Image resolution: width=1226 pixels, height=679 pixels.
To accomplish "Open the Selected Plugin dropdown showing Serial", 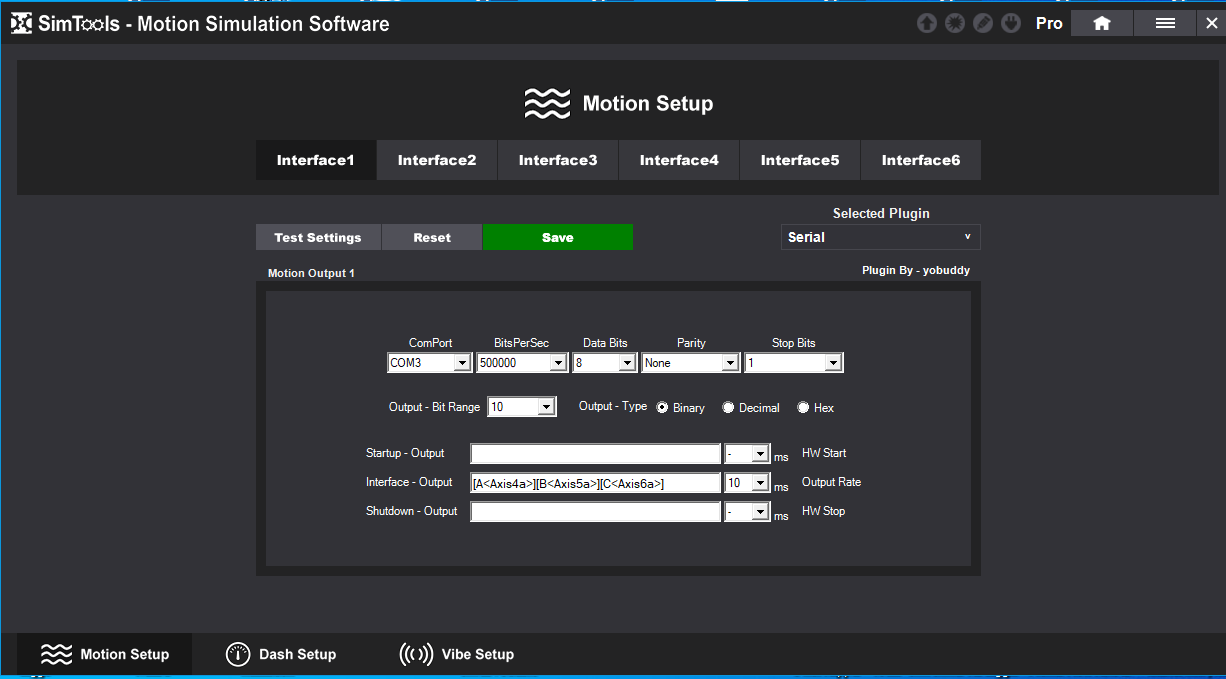I will point(881,237).
